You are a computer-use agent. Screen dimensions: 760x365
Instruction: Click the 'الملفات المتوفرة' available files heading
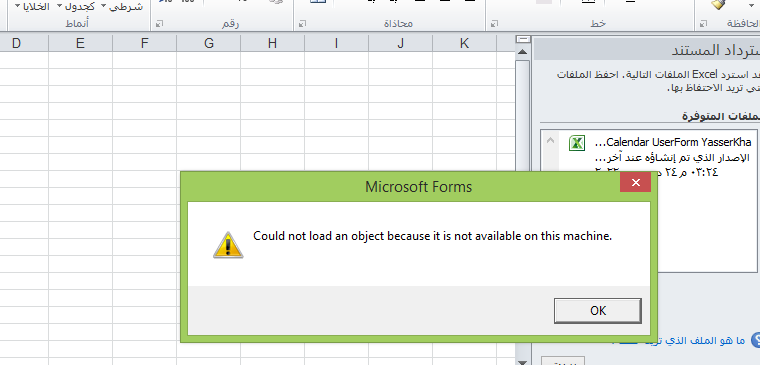coord(720,116)
